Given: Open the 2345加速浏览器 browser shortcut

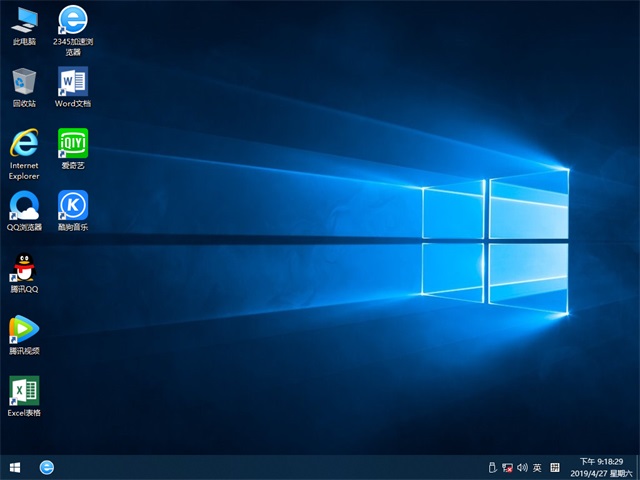Looking at the screenshot, I should [73, 20].
